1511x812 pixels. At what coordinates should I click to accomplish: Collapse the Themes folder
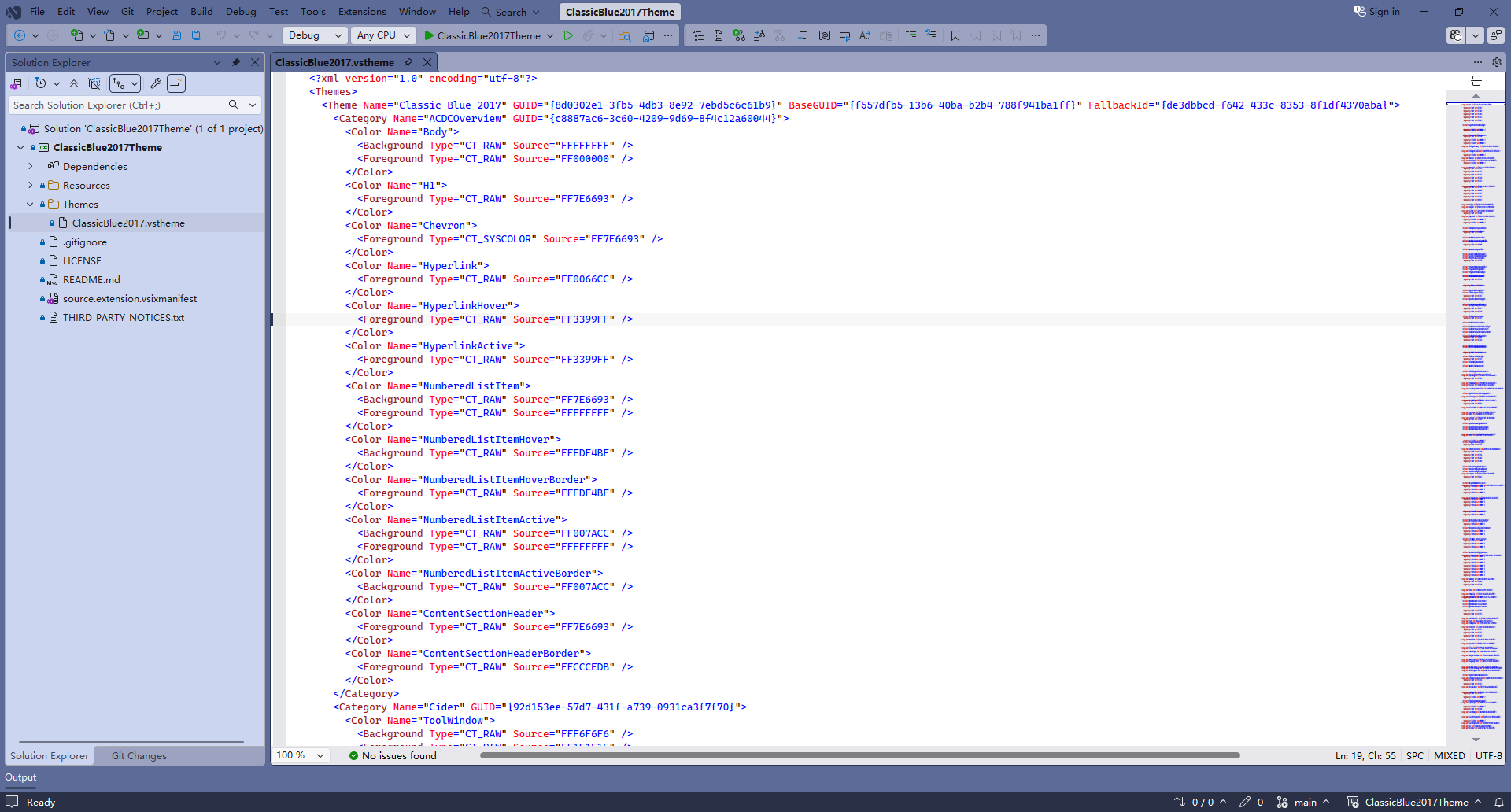(30, 204)
